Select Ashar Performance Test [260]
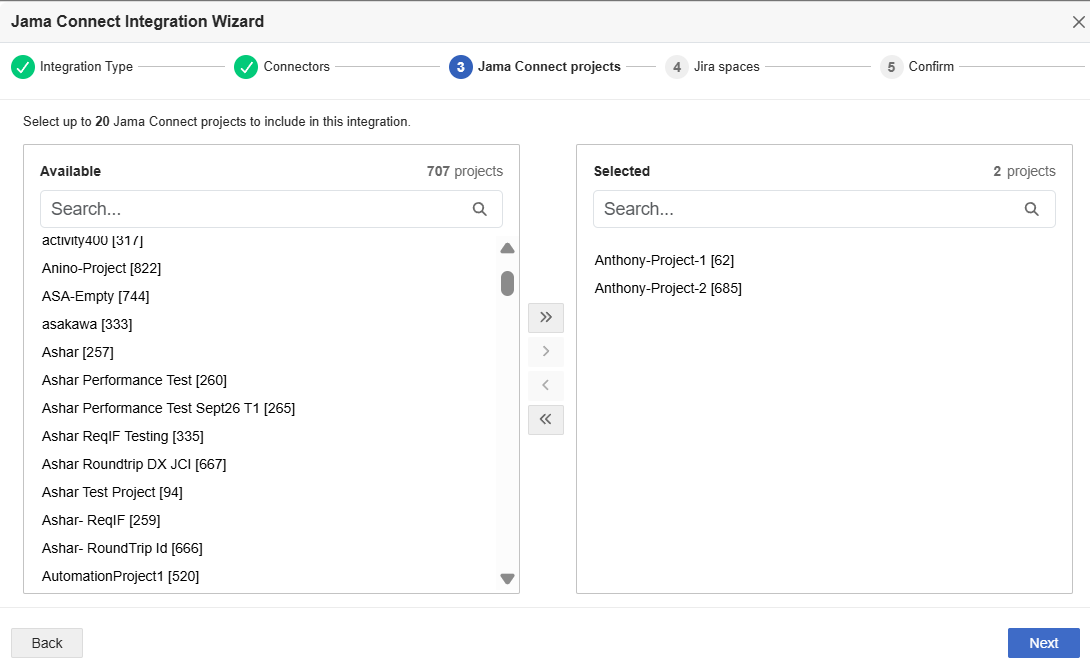The height and width of the screenshot is (661, 1090). pos(134,380)
